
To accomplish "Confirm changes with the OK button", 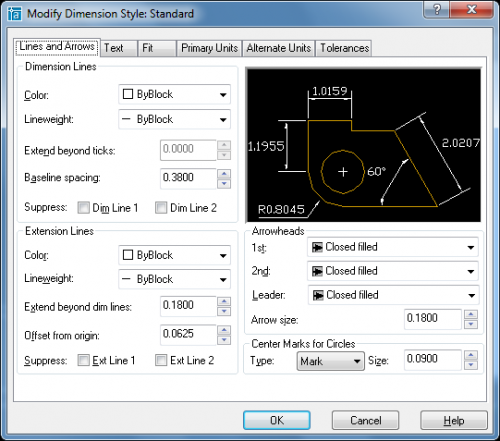I will 277,420.
